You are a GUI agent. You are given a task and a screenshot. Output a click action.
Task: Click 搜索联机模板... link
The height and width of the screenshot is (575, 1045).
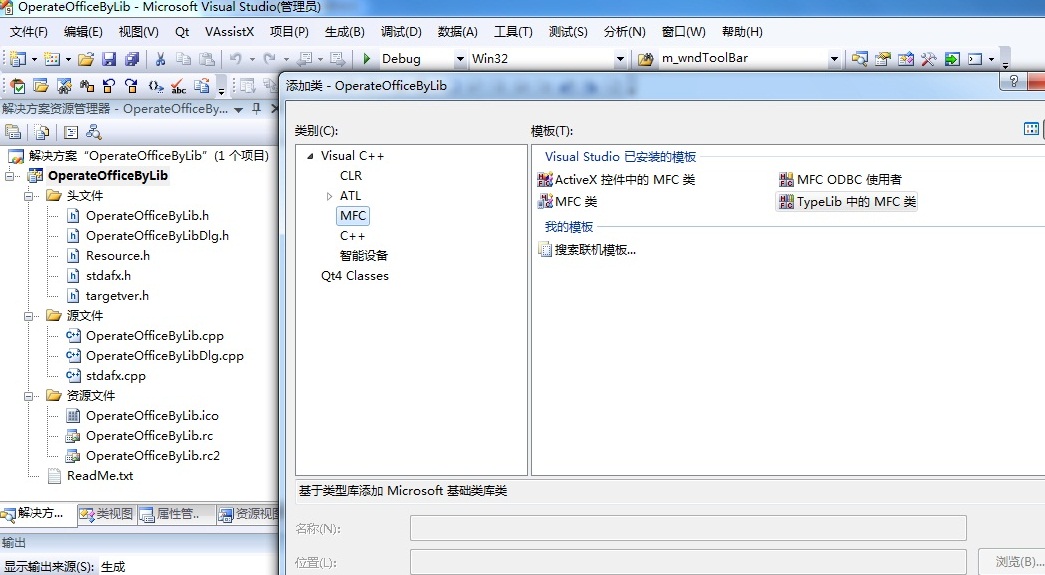(x=587, y=251)
